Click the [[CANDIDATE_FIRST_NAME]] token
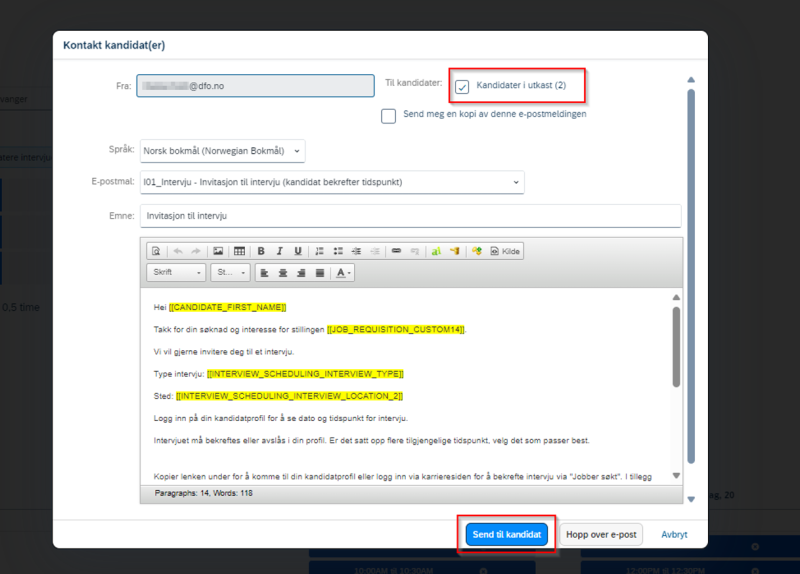This screenshot has height=574, width=800. [228, 307]
